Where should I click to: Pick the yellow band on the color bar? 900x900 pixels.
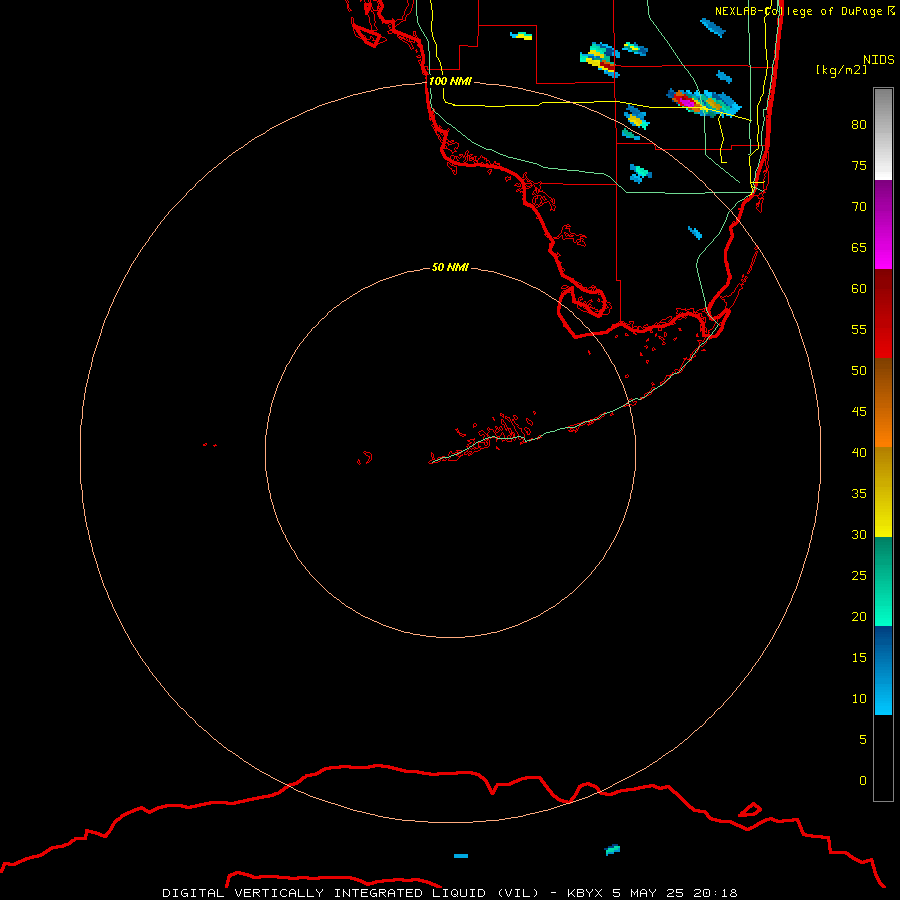883,492
